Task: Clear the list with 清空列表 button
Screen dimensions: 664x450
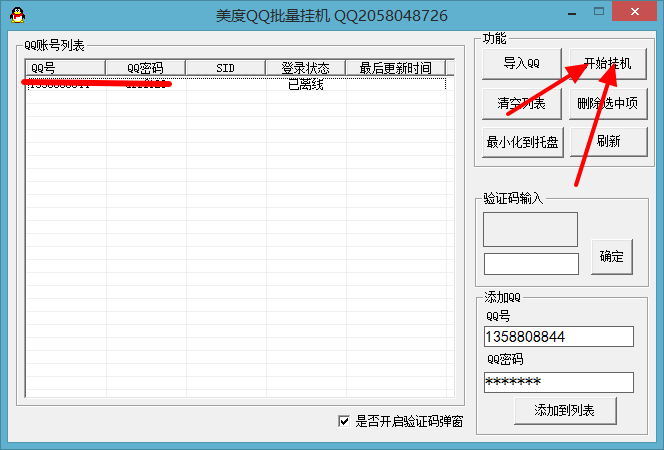Action: [522, 103]
